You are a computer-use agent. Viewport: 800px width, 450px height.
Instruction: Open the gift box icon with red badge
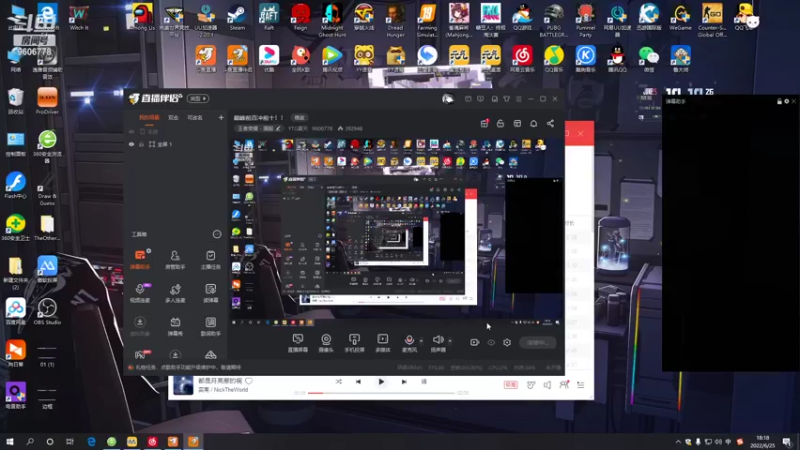pos(485,123)
